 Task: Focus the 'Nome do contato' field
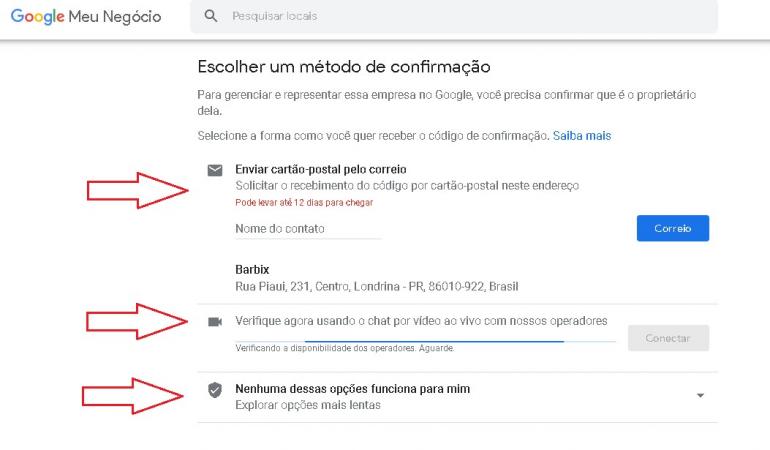(308, 229)
